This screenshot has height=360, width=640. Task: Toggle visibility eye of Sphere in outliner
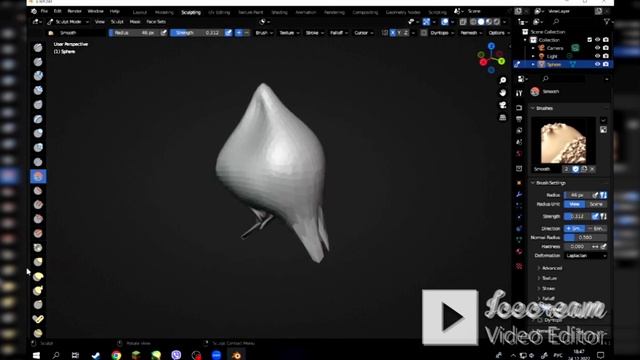click(598, 64)
